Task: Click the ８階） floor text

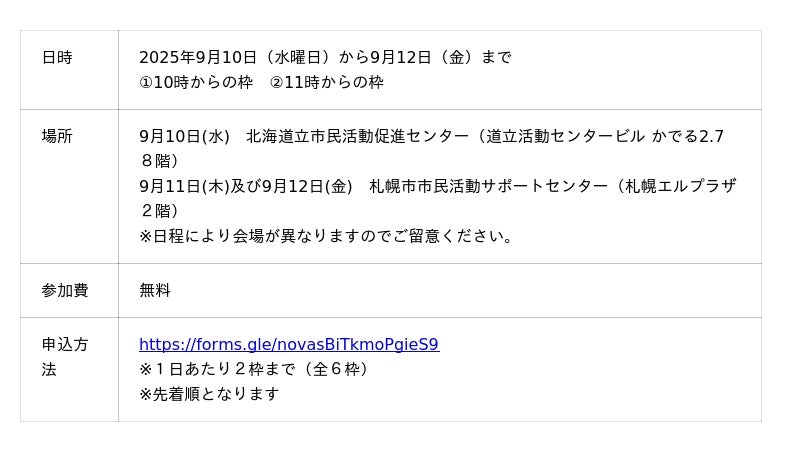Action: (159, 161)
